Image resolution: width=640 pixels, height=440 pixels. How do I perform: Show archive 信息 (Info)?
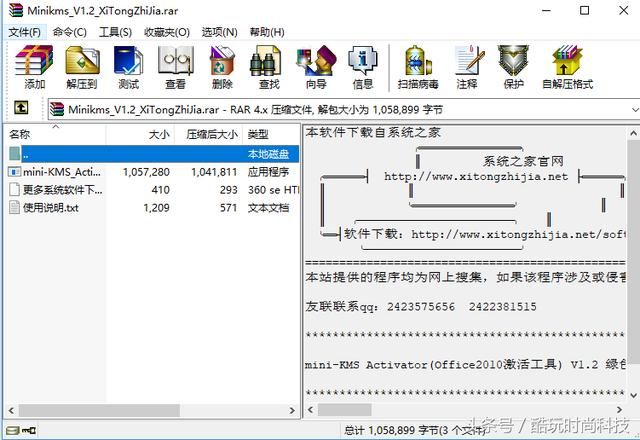pyautogui.click(x=362, y=60)
